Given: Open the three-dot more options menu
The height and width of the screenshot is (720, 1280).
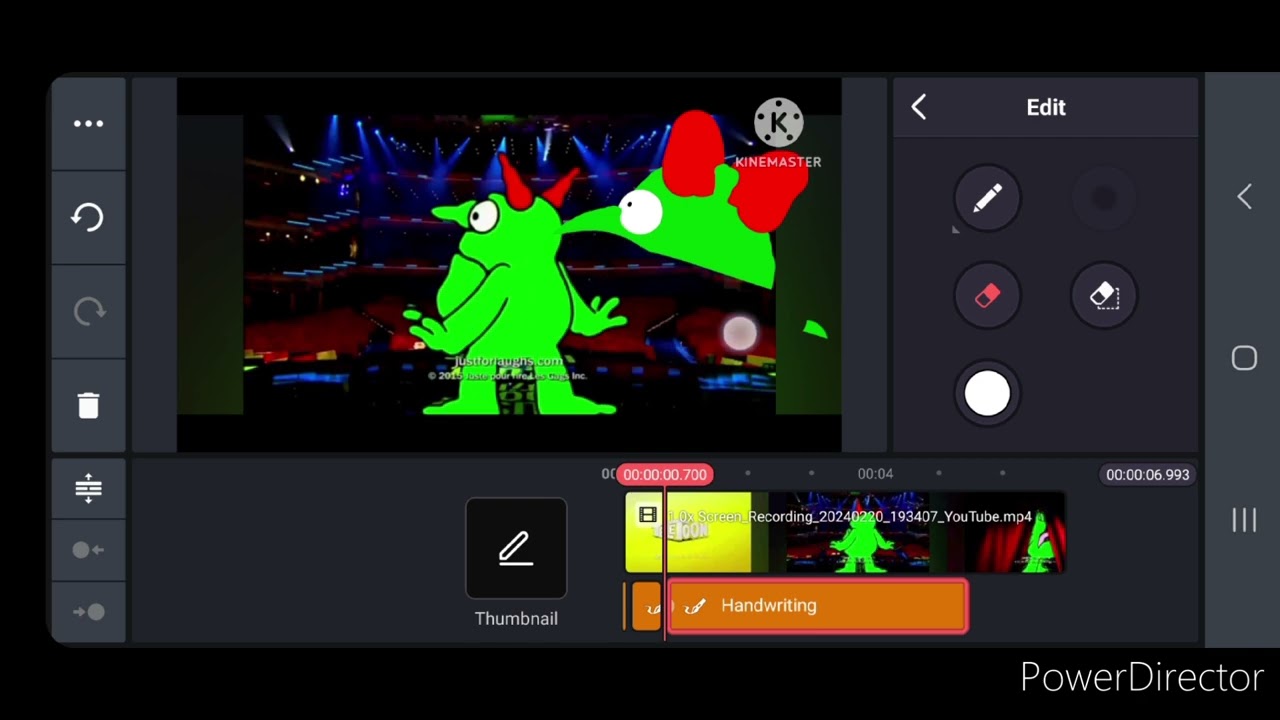Looking at the screenshot, I should [x=88, y=124].
